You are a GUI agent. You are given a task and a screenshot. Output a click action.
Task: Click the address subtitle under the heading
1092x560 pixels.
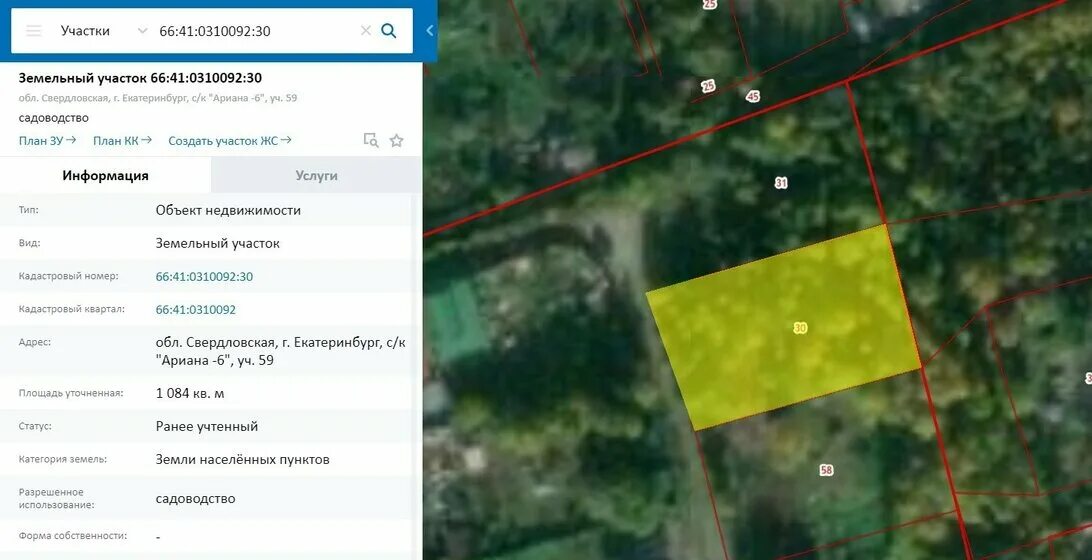coord(157,98)
